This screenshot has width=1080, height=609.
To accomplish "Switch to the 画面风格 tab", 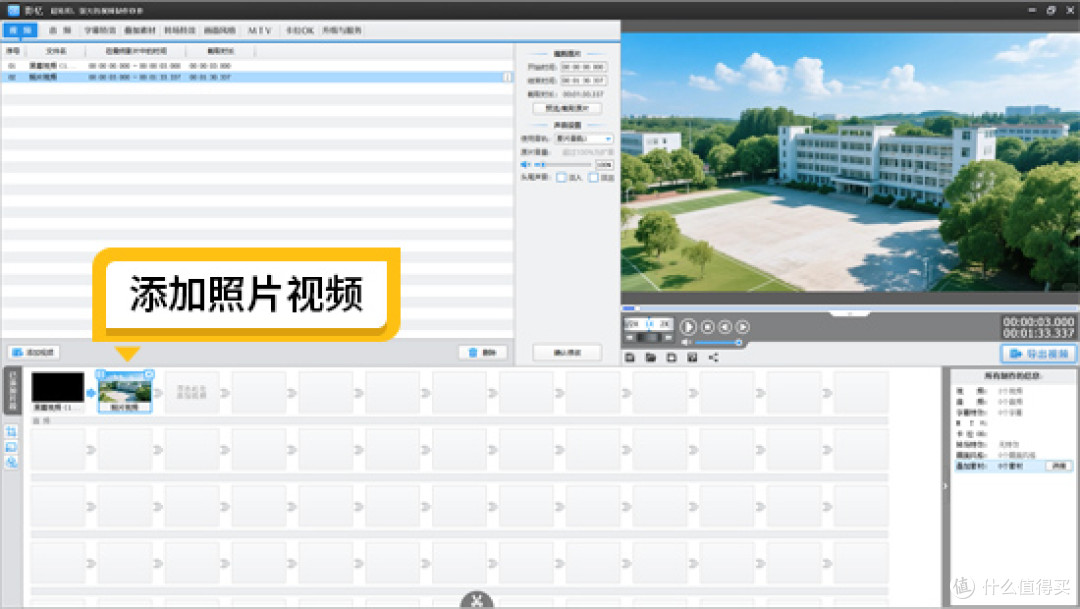I will (220, 30).
